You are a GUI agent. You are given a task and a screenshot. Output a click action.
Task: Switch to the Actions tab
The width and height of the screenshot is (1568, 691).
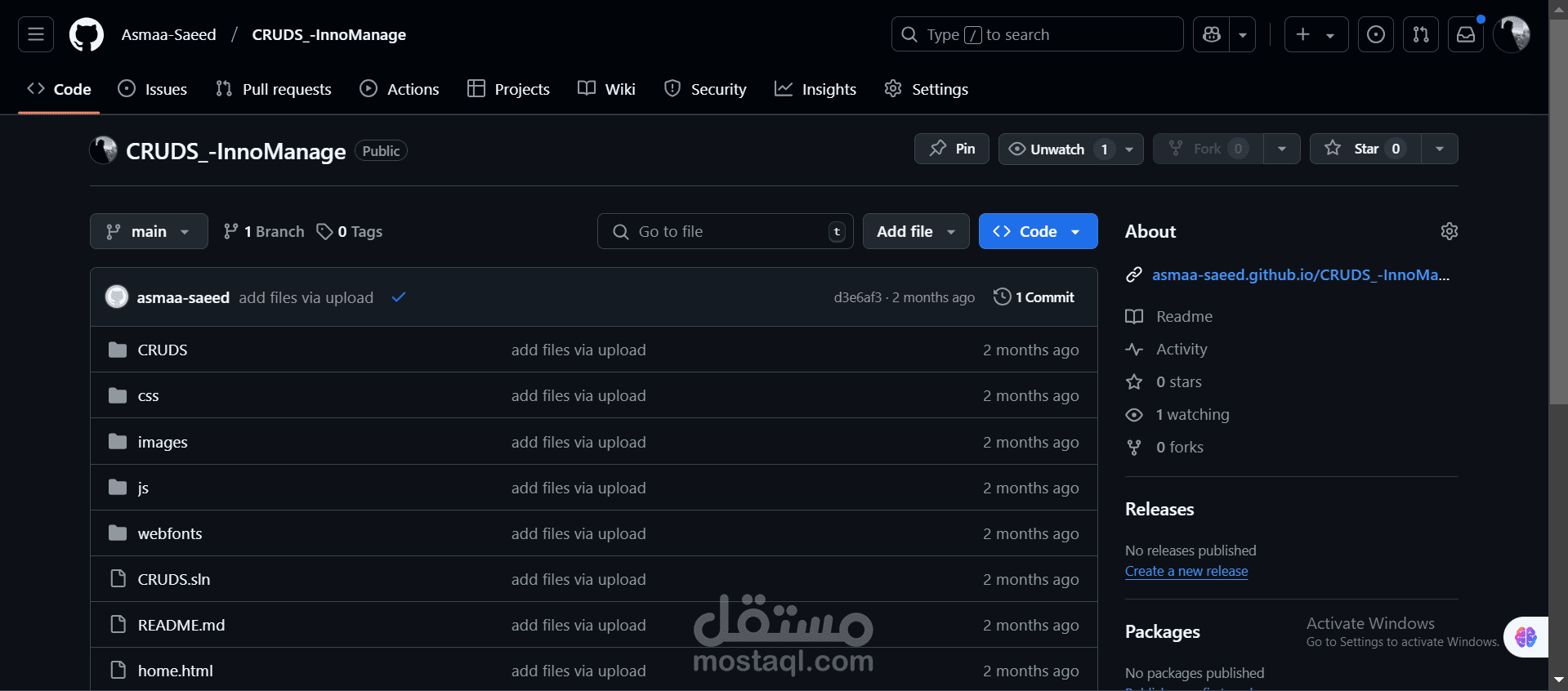(400, 89)
